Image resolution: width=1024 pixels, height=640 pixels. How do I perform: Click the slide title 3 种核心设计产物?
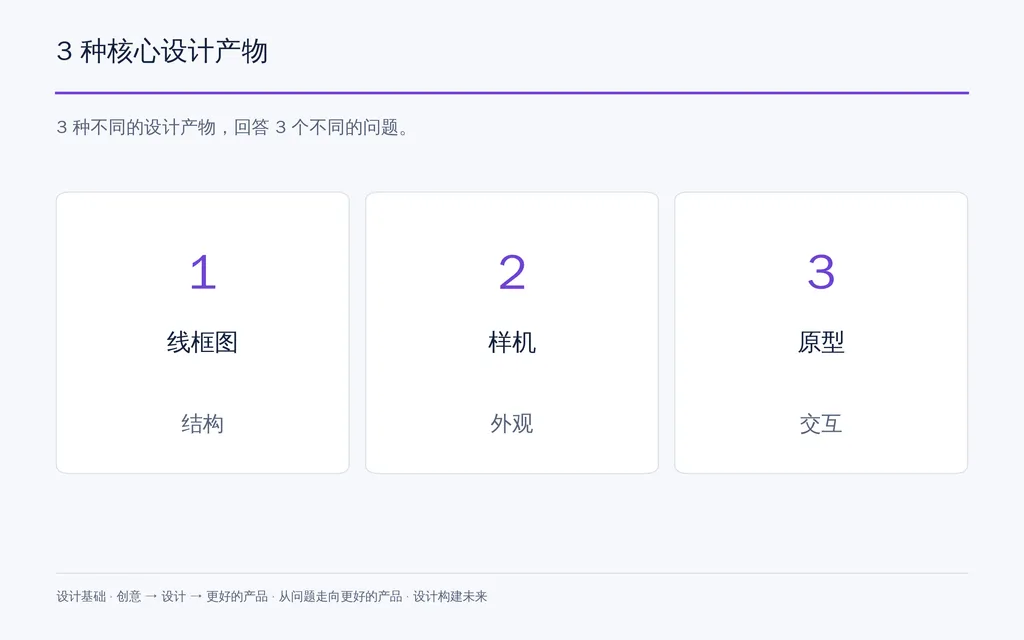coord(162,52)
